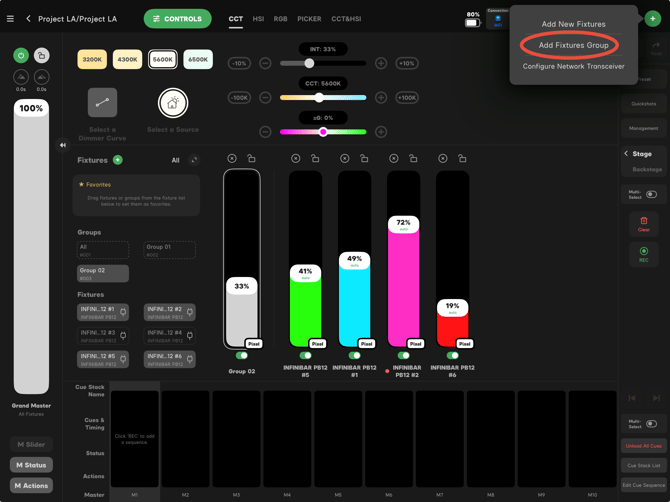Collapse the left panel with arrows icon
This screenshot has width=670, height=502.
pyautogui.click(x=63, y=145)
